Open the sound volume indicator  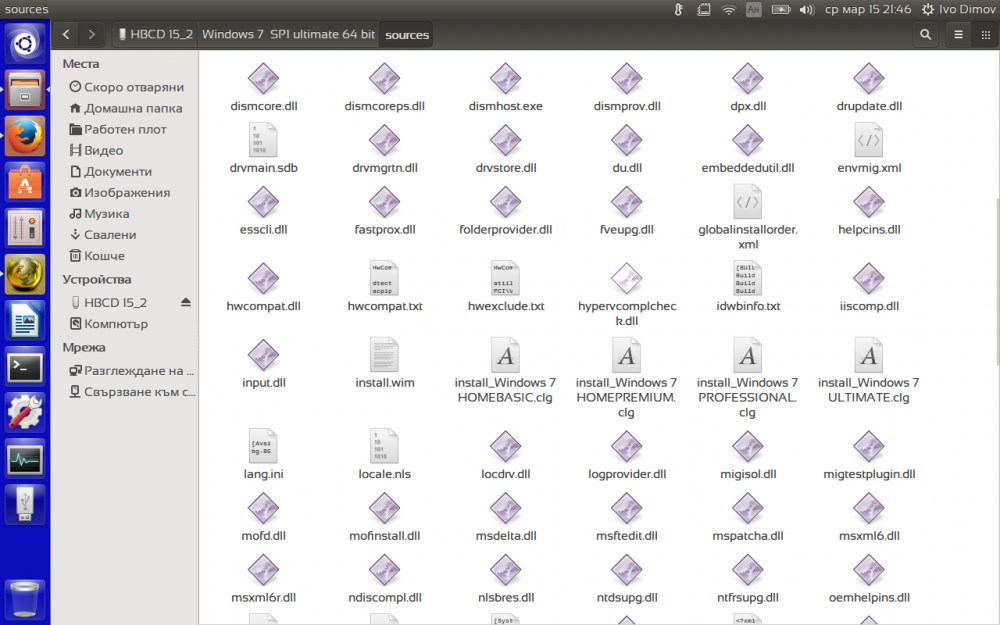pyautogui.click(x=807, y=9)
